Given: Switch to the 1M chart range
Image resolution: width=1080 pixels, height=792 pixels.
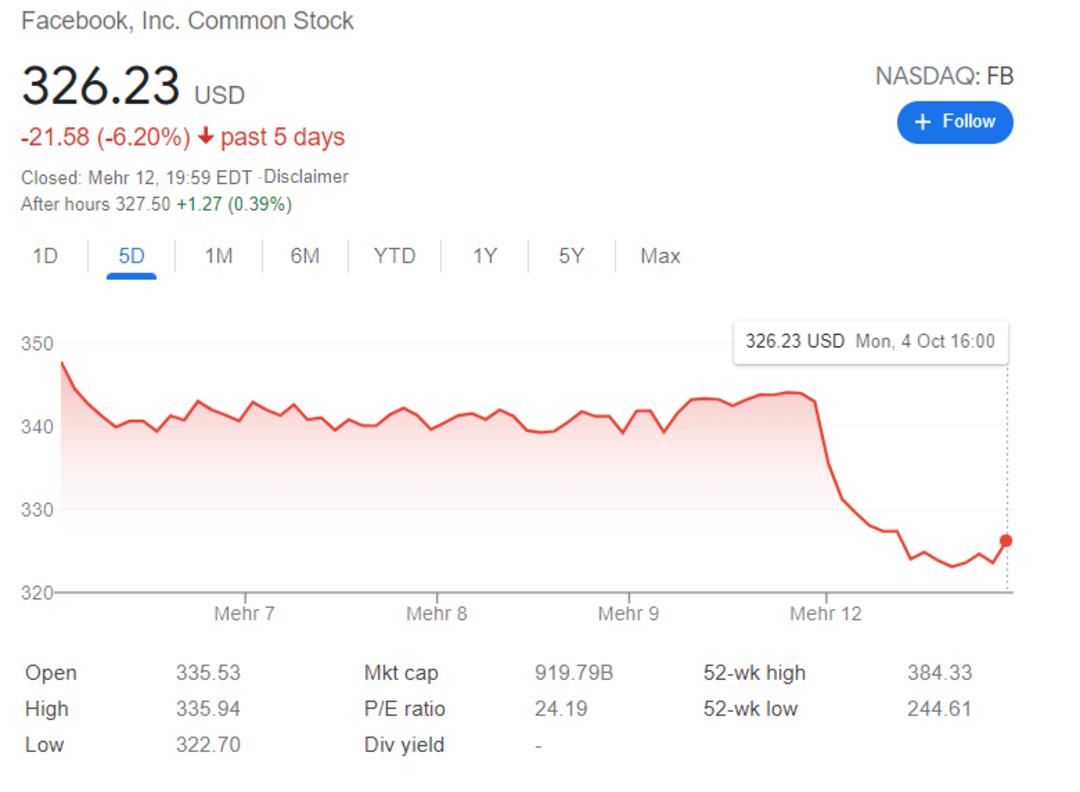Looking at the screenshot, I should 218,256.
